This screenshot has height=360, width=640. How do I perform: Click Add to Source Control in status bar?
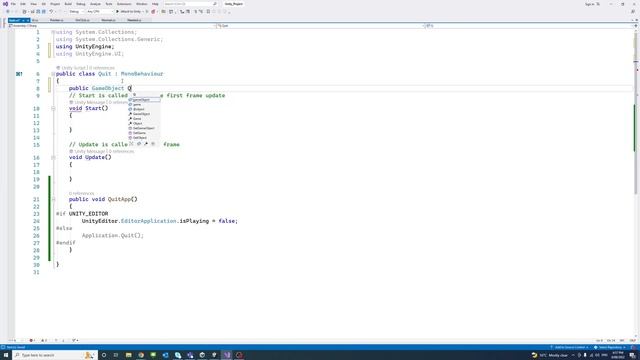(569, 347)
